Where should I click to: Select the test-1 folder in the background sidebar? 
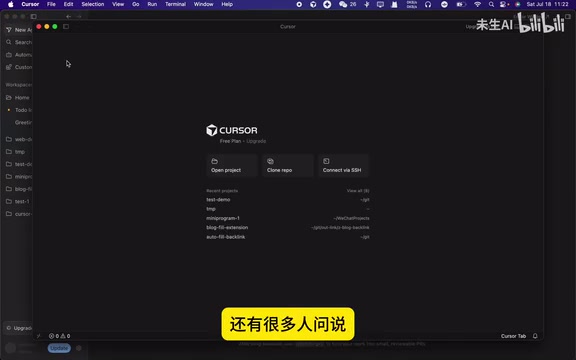pyautogui.click(x=18, y=201)
